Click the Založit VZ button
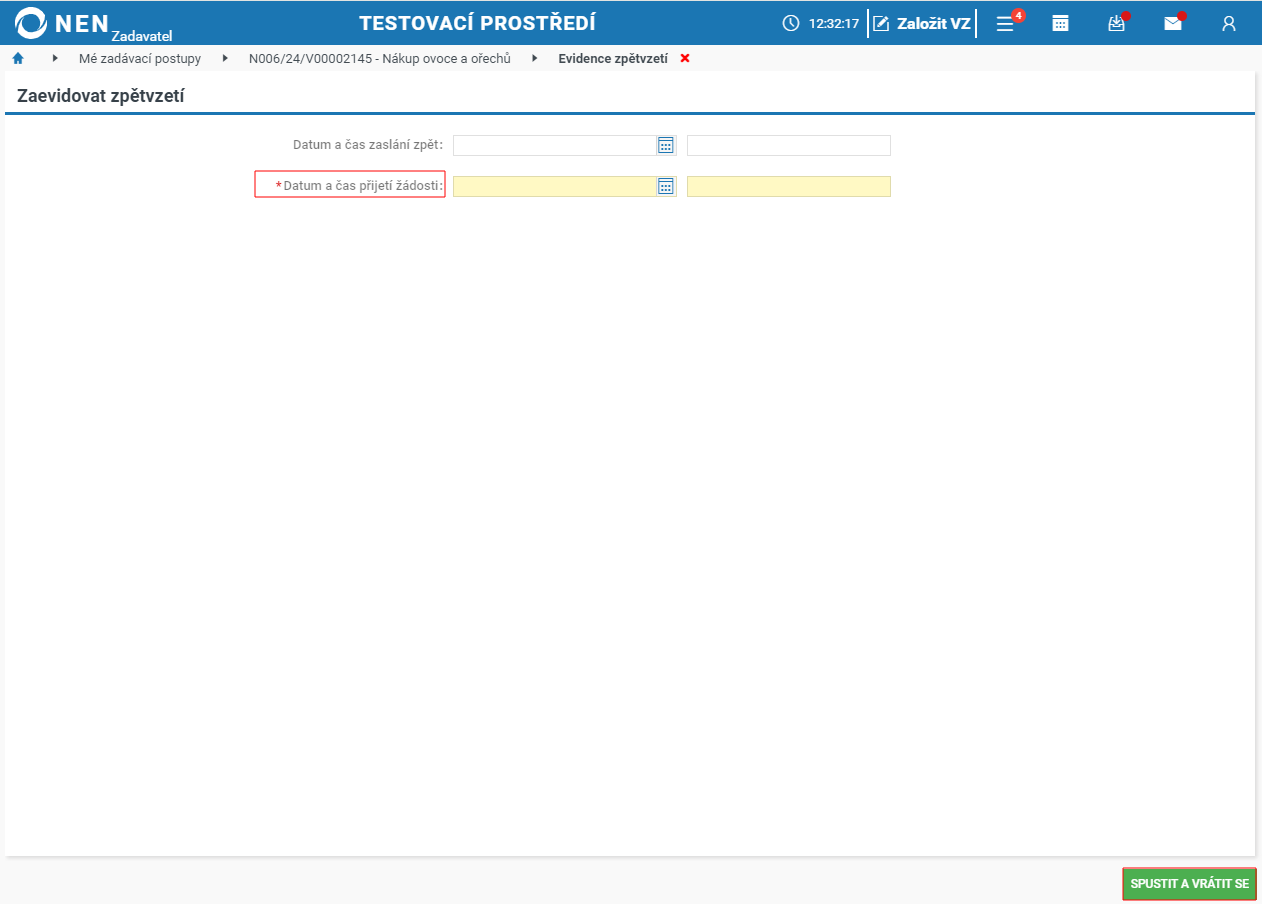This screenshot has height=904, width=1262. coord(922,23)
